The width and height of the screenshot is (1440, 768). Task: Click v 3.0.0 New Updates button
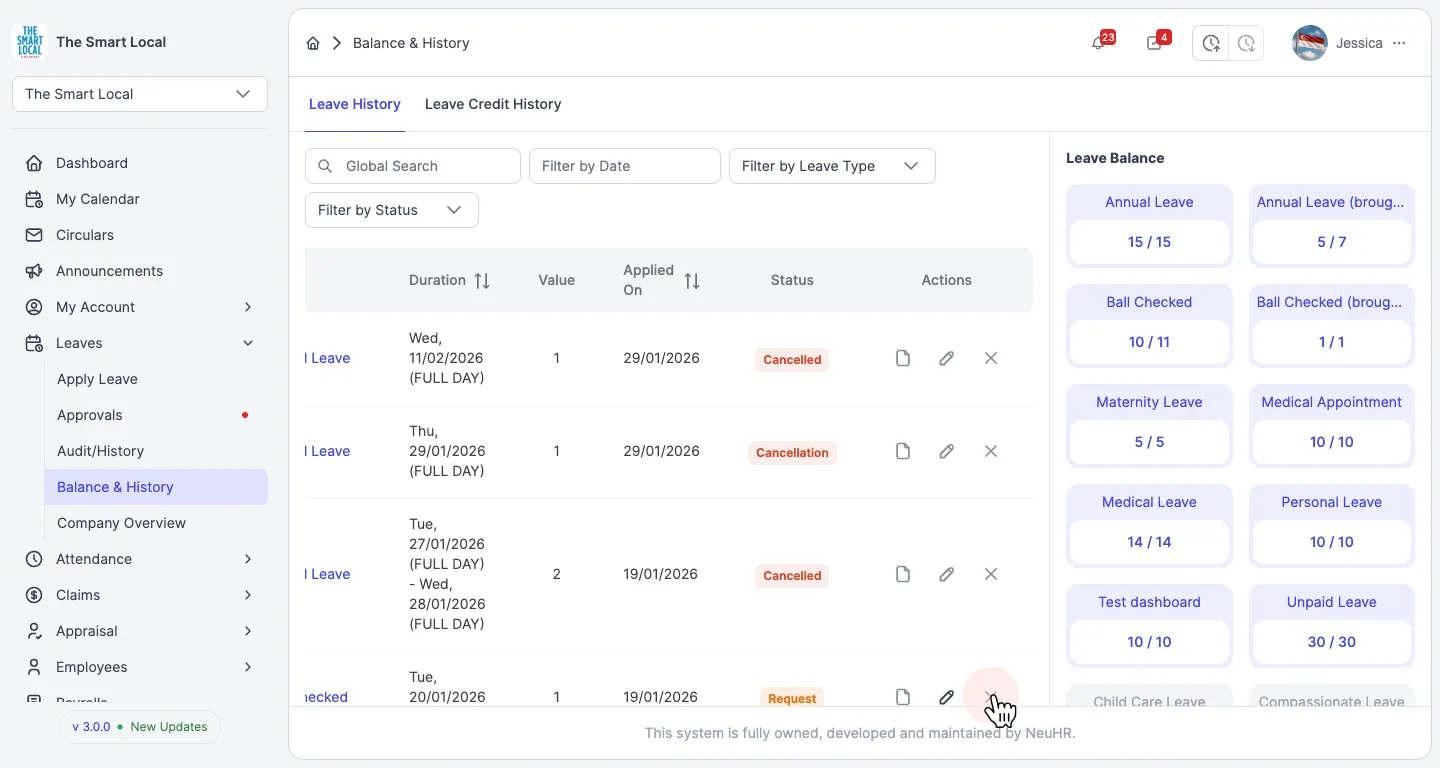(x=140, y=727)
